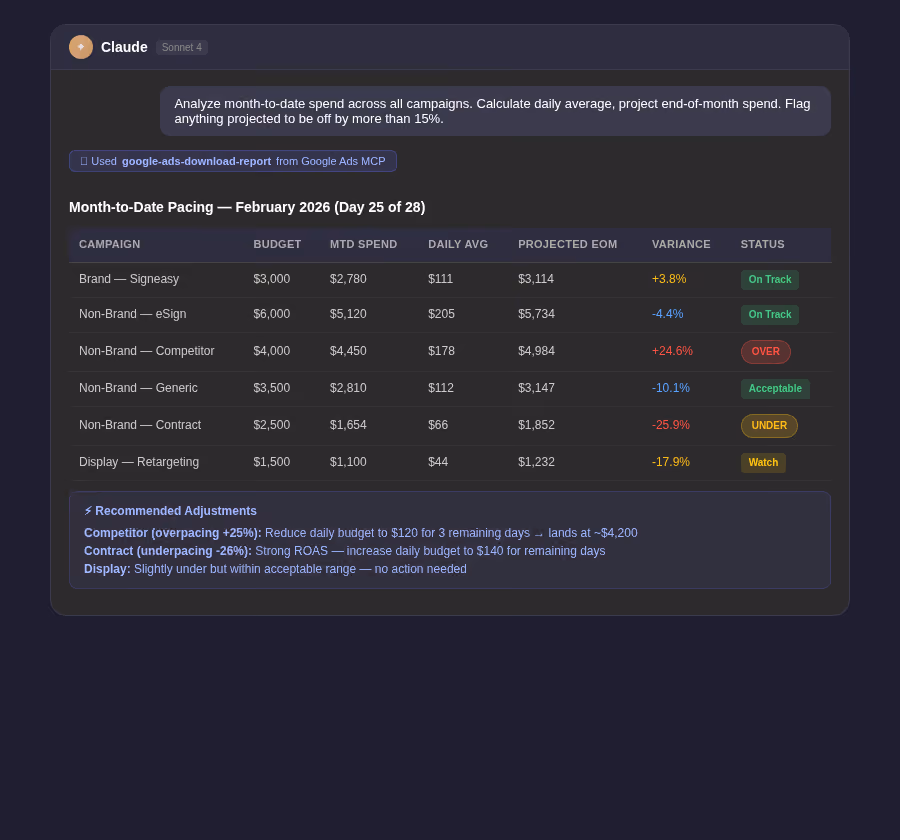Screen dimensions: 900x840
Task: Click the Sonnet 4 model badge
Action: coord(182,47)
